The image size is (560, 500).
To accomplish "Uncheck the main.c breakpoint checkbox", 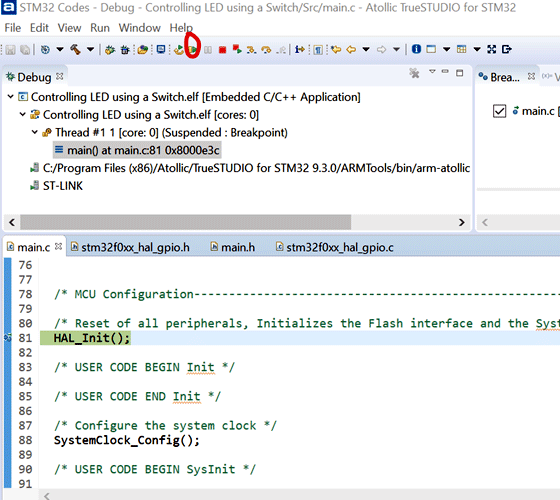I will point(499,111).
